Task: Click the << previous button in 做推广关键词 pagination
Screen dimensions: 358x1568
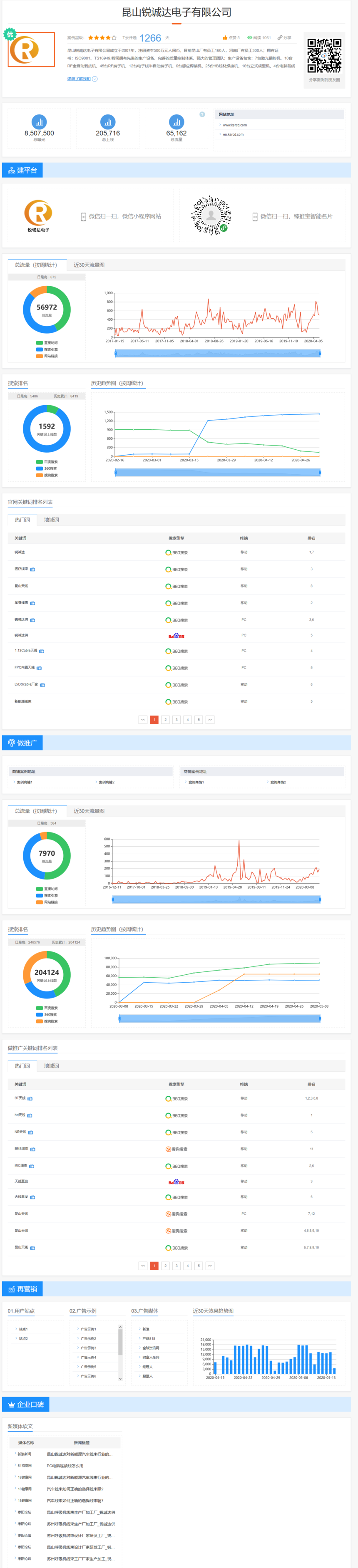Action: [x=143, y=1266]
